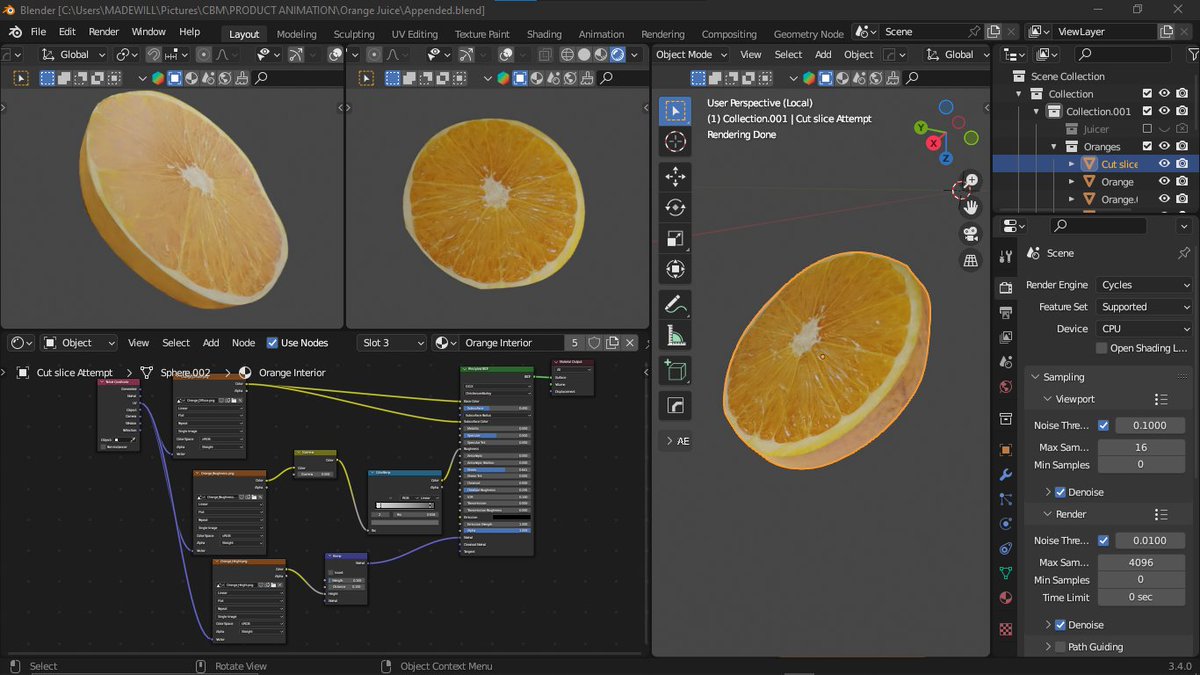1200x675 pixels.
Task: Uncheck the Oranges collection checkbox
Action: 1147,147
